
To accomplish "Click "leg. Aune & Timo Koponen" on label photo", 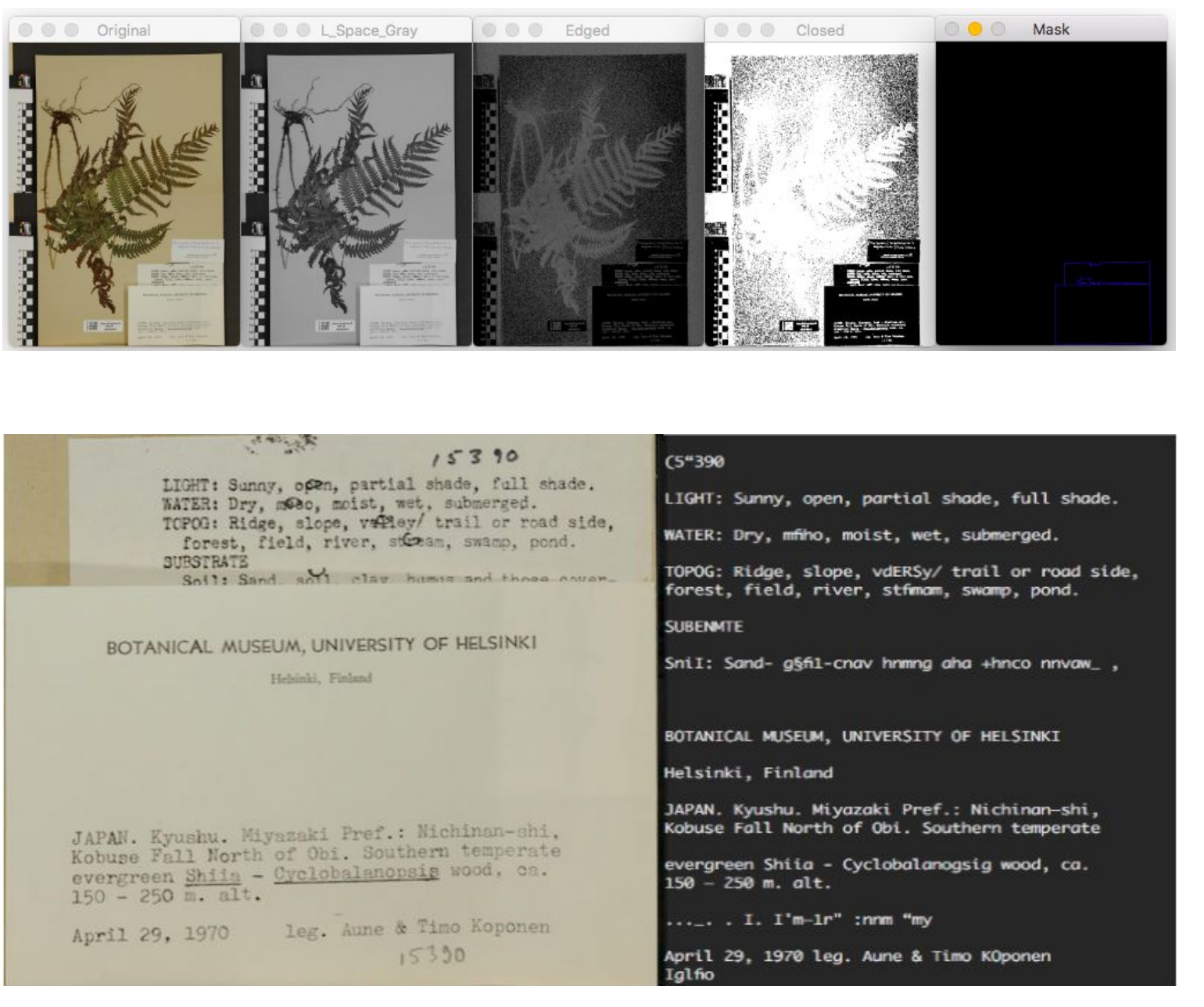I will [417, 929].
